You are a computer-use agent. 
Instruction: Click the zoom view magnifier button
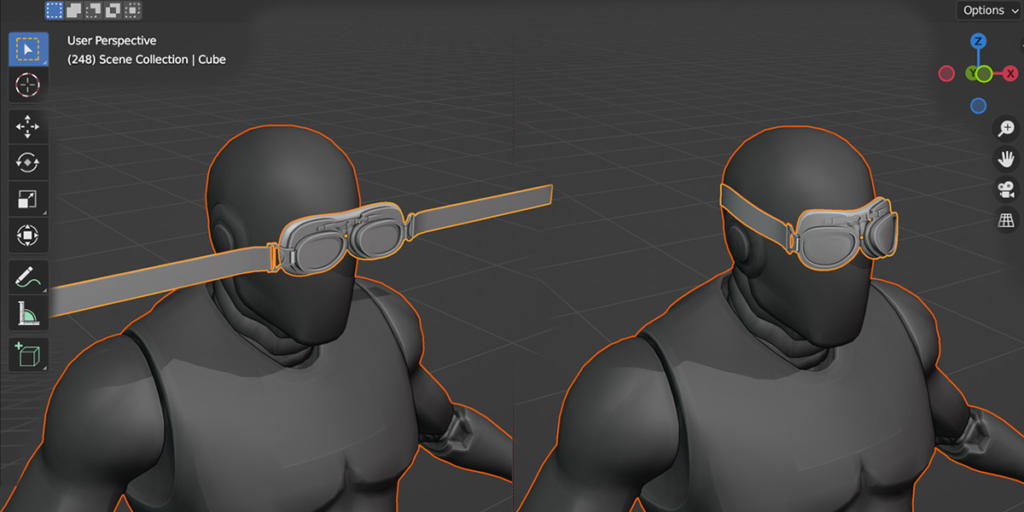(x=1006, y=129)
